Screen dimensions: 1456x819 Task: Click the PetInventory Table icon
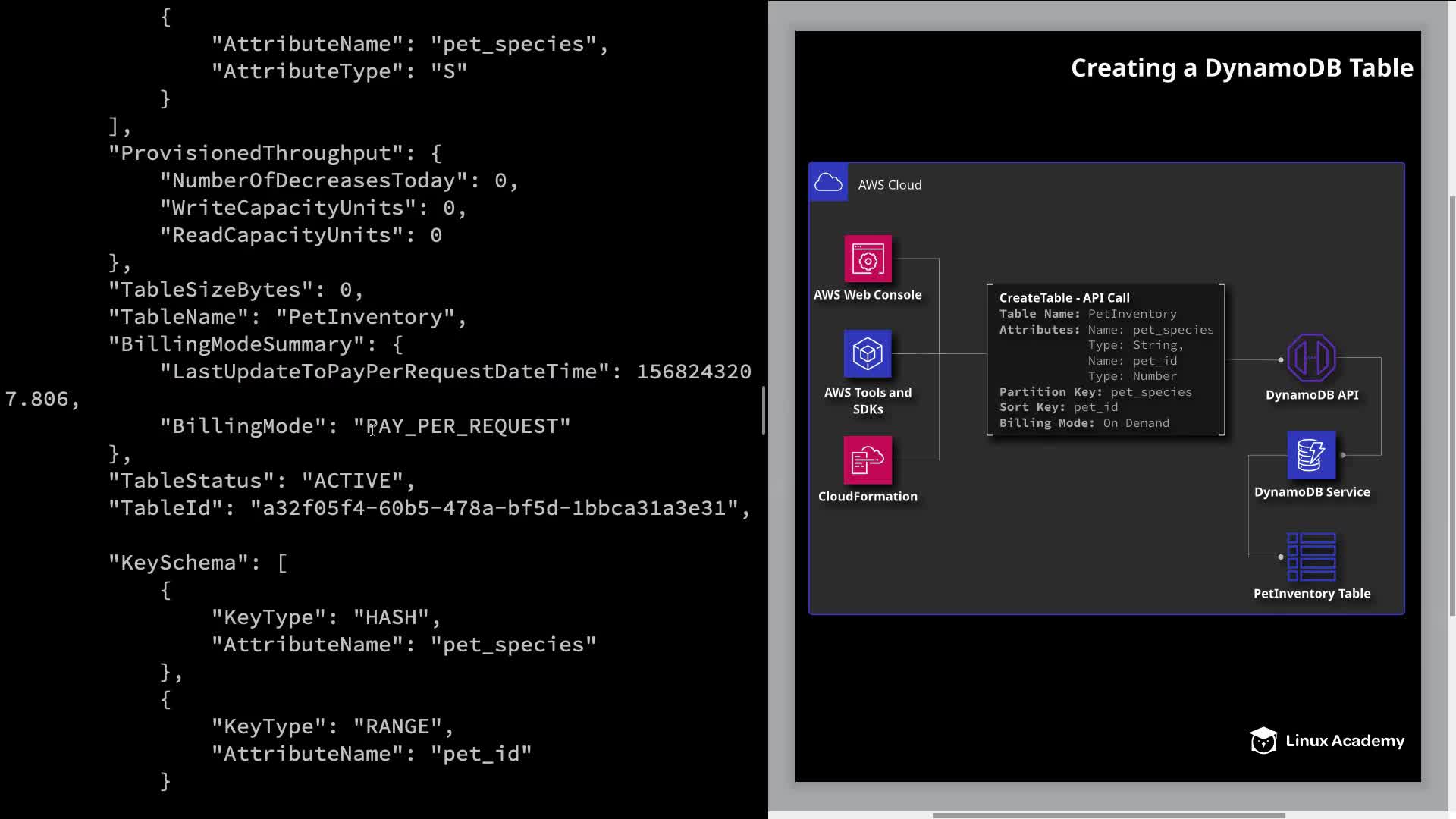1311,557
